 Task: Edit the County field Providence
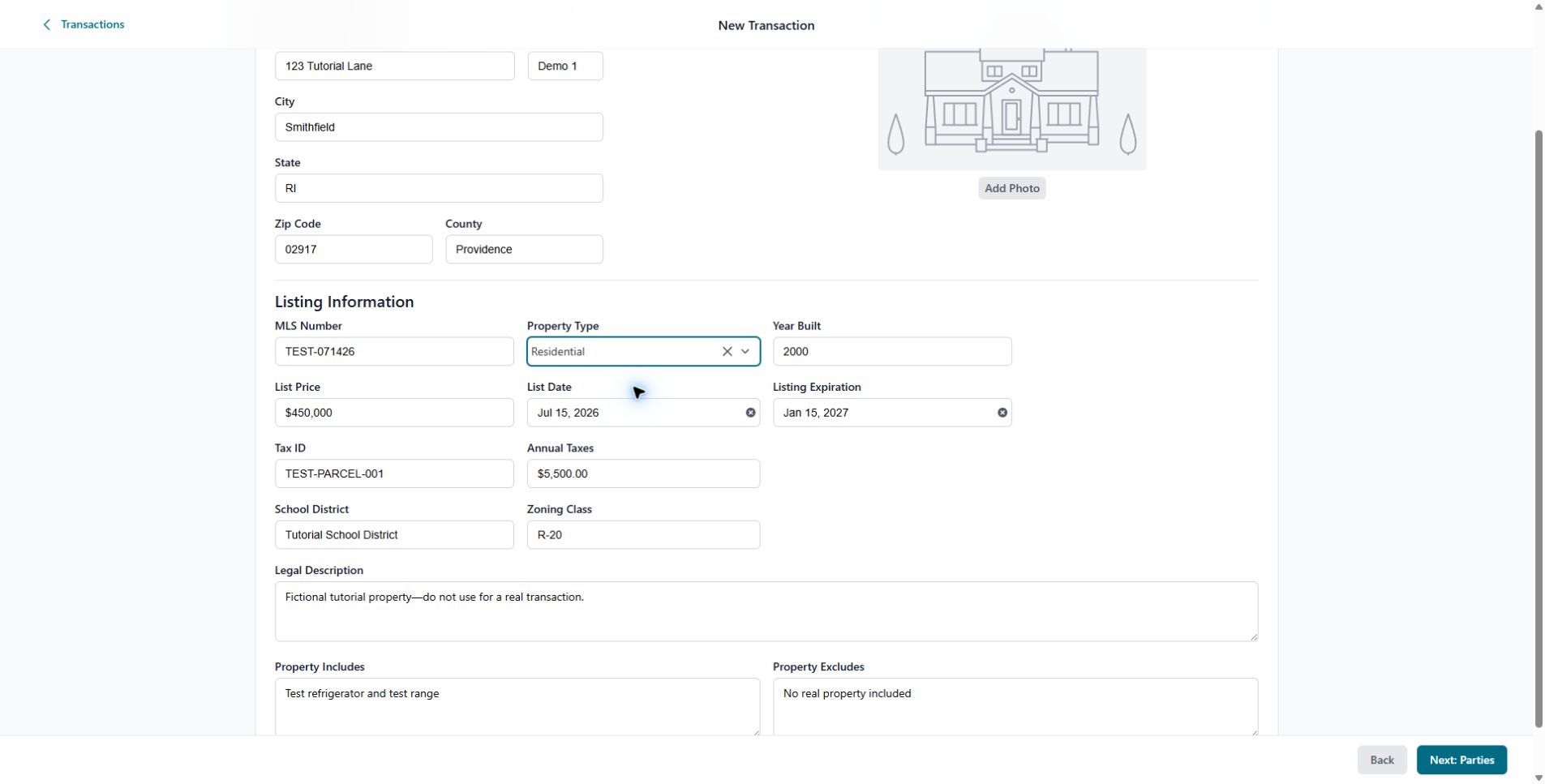tap(524, 249)
